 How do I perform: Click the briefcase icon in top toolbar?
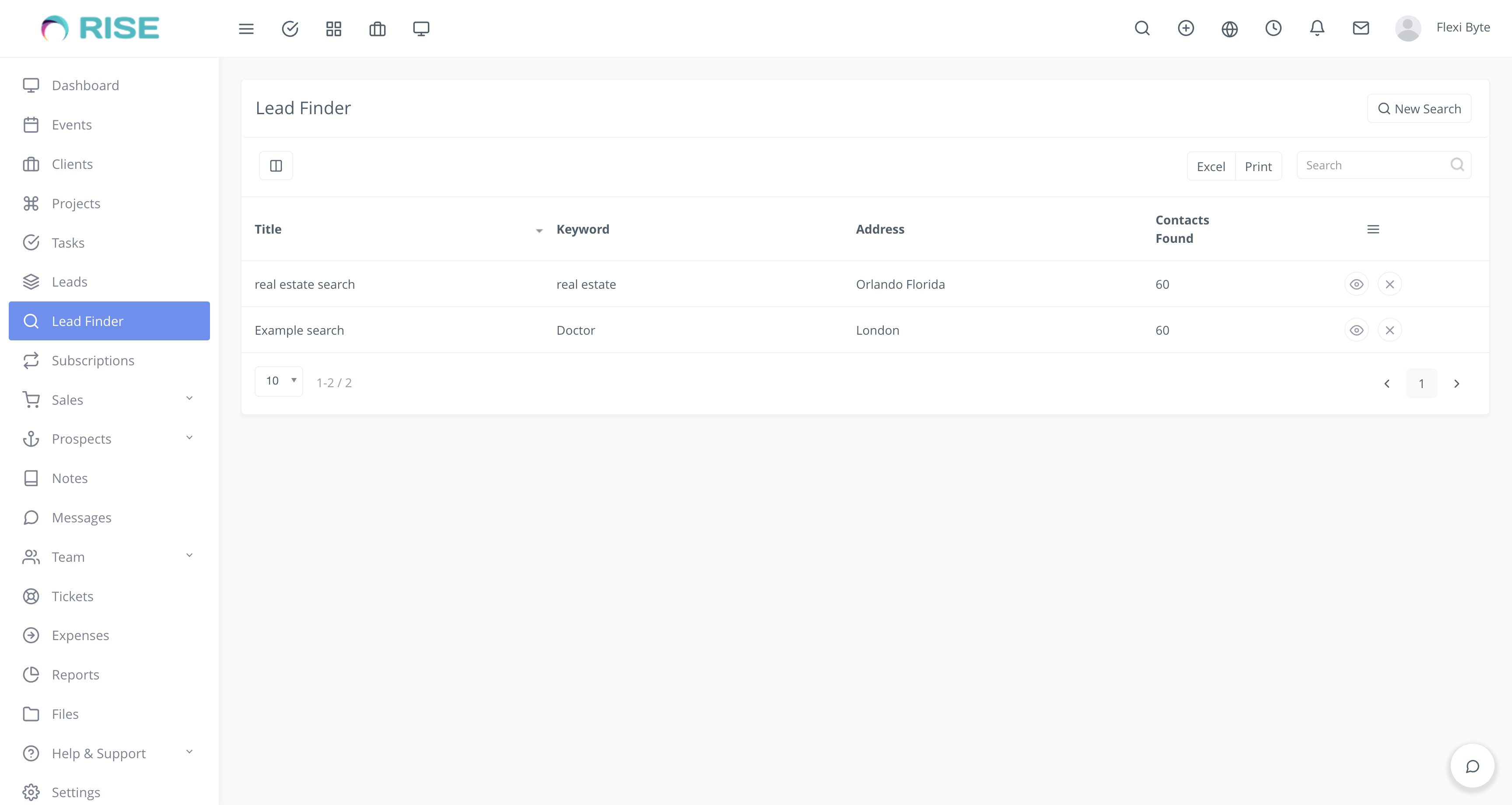(377, 28)
